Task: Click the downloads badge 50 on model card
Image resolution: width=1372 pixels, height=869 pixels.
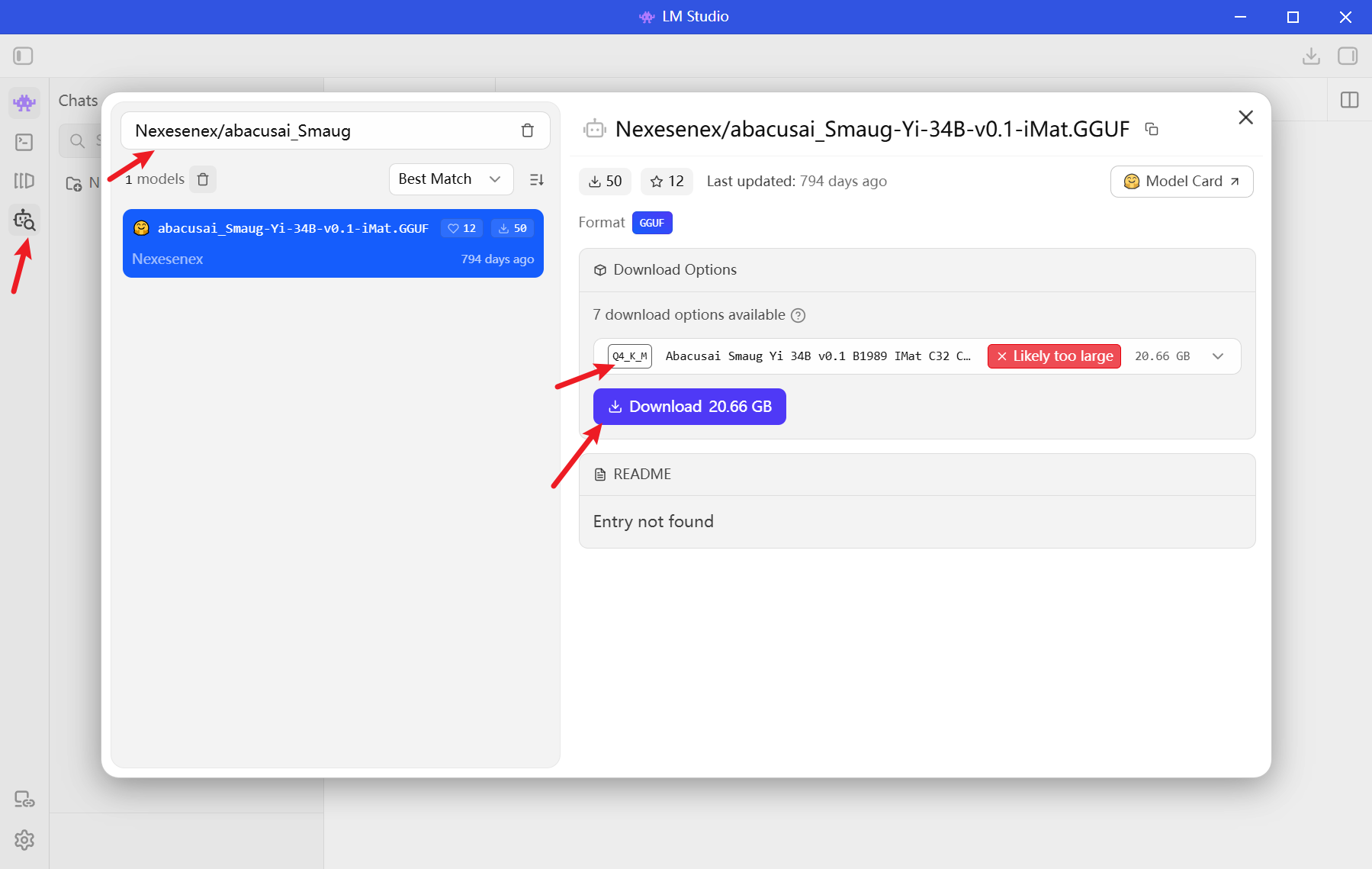Action: click(512, 228)
